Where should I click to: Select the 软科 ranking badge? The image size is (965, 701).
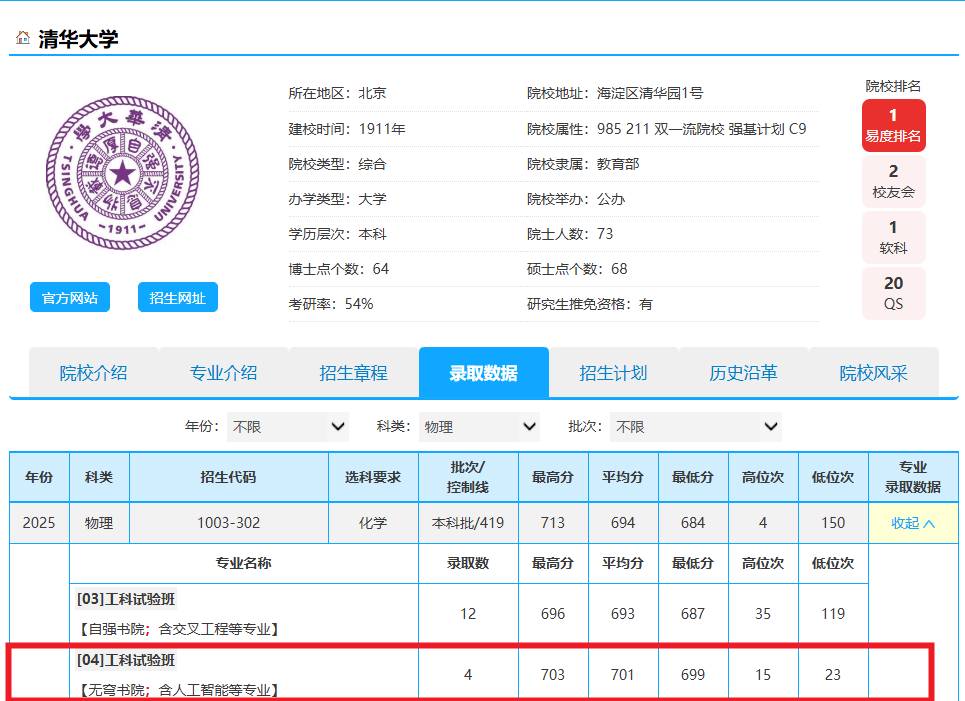[x=893, y=237]
